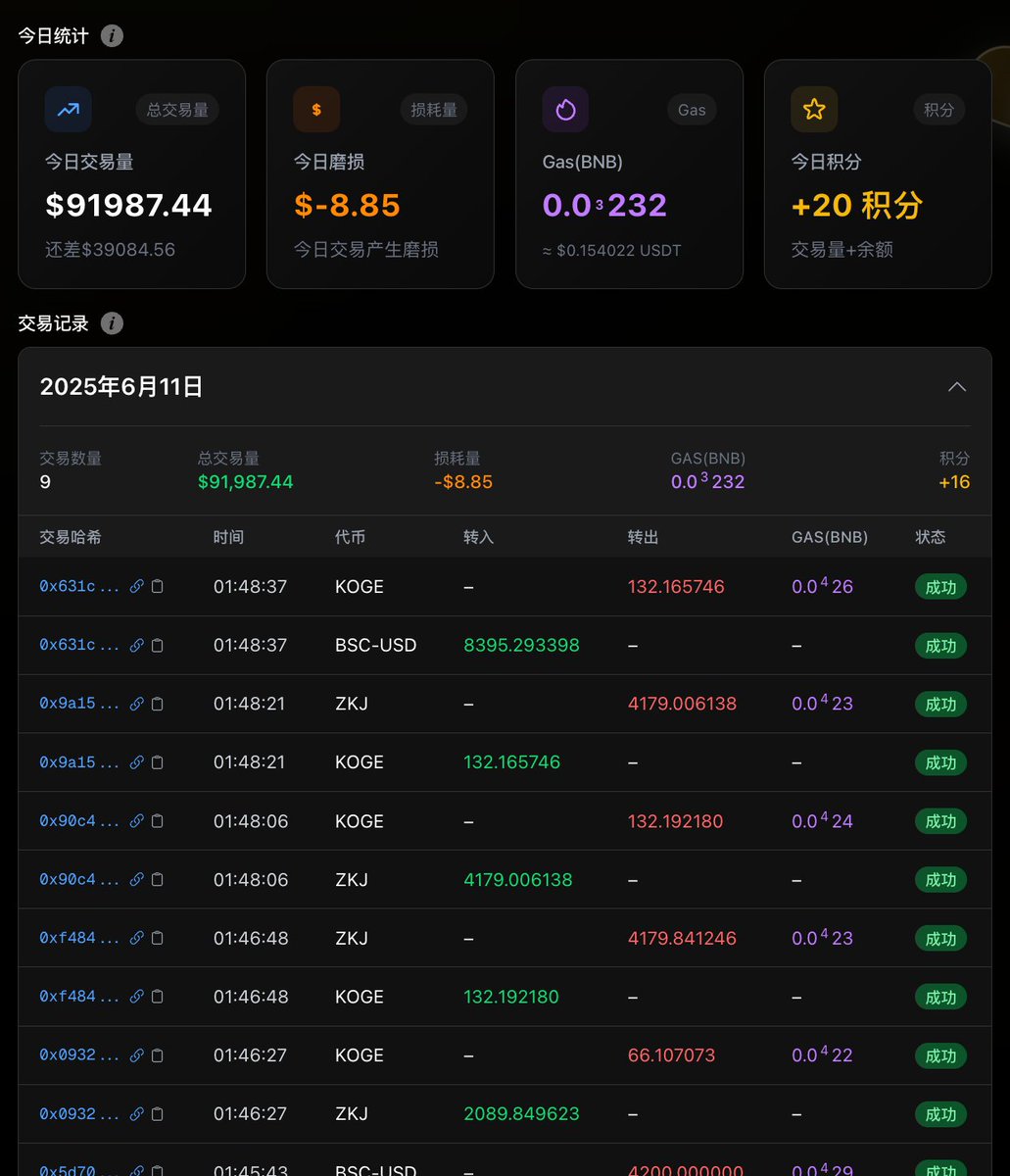Click the trending-arrow icon in 今日交易量 card
Viewport: 1010px width, 1176px height.
tap(69, 110)
